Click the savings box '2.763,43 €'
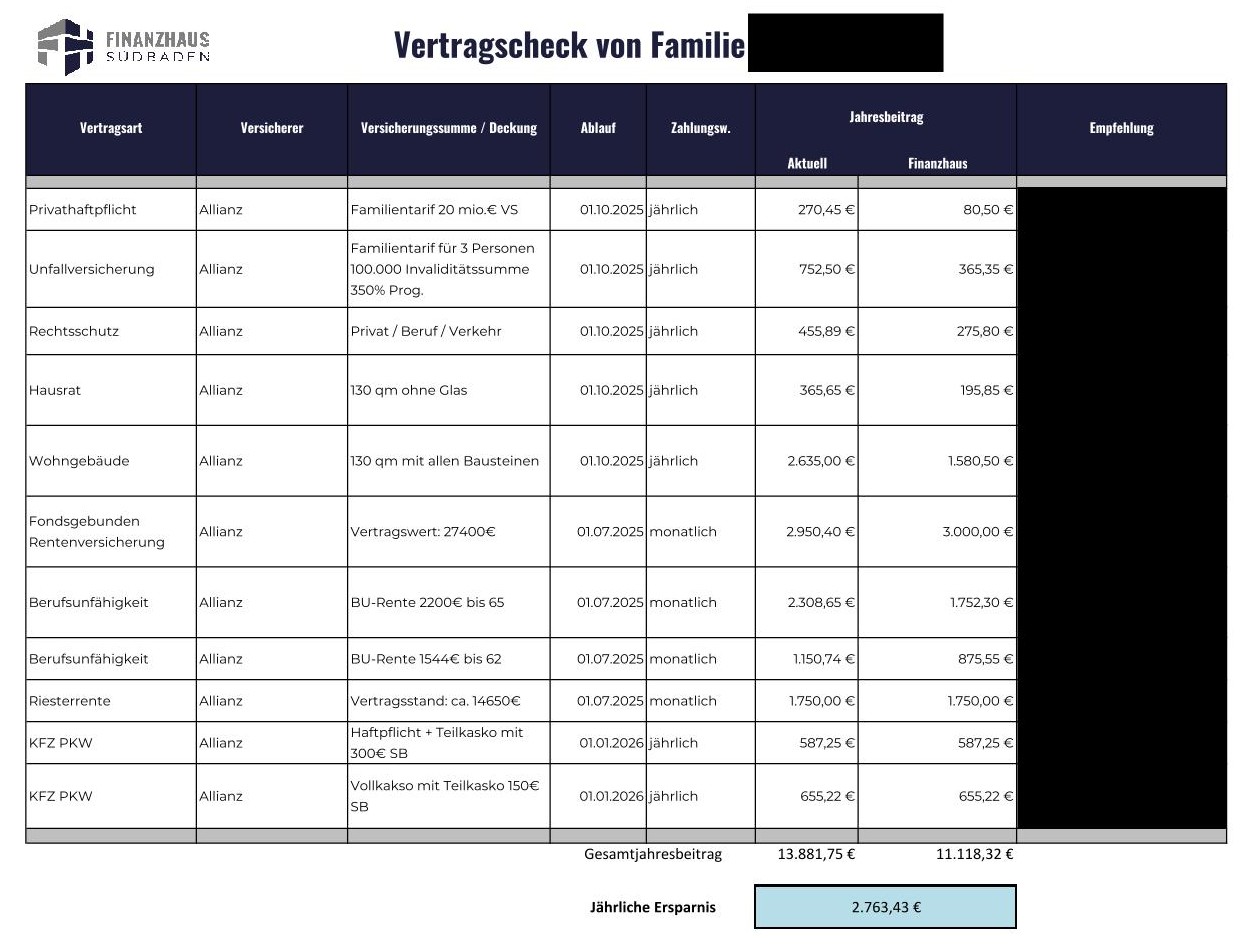Viewport: 1253px width, 949px height. pyautogui.click(x=886, y=907)
